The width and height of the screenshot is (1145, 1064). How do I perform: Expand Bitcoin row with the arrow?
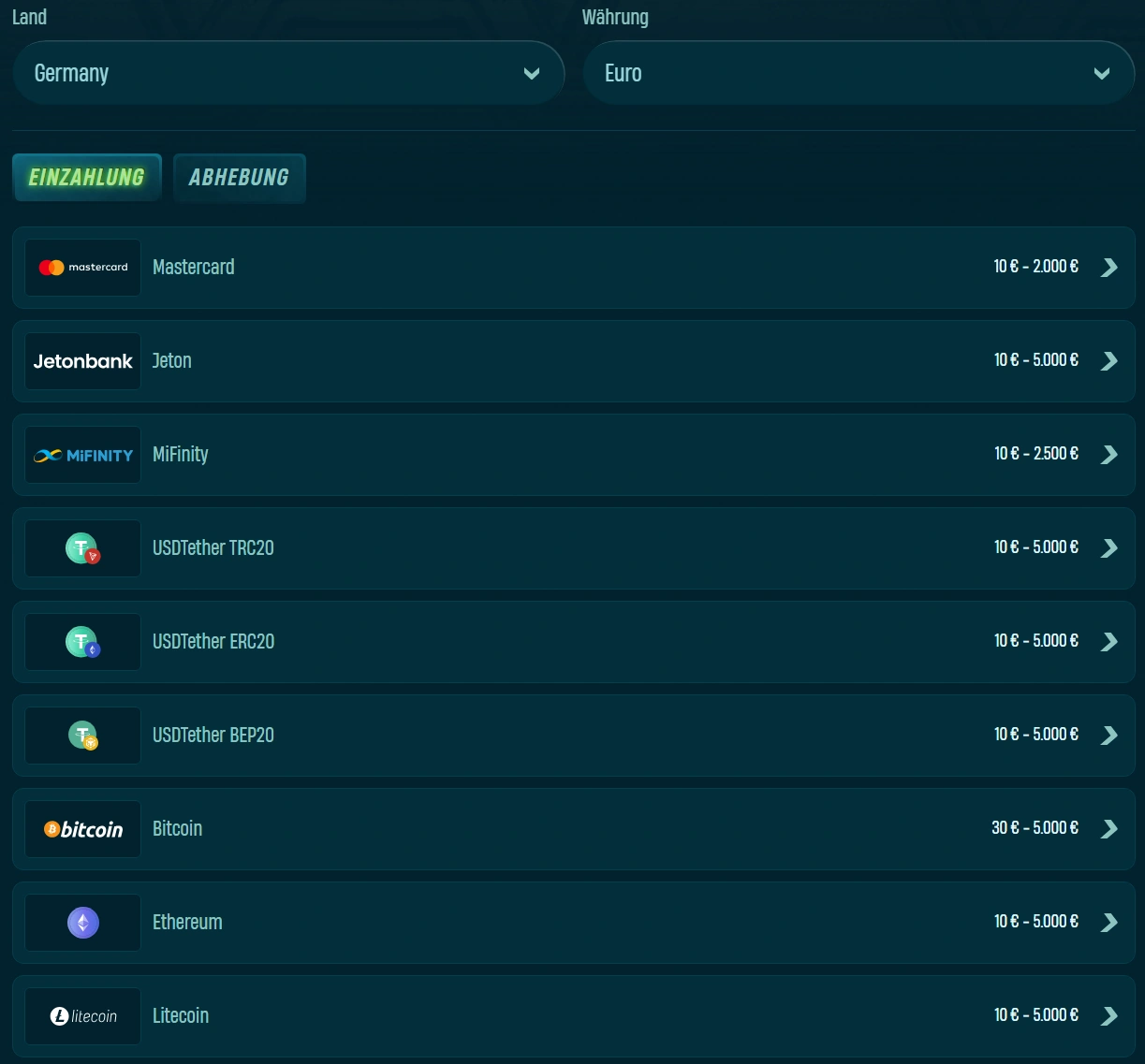point(1109,829)
